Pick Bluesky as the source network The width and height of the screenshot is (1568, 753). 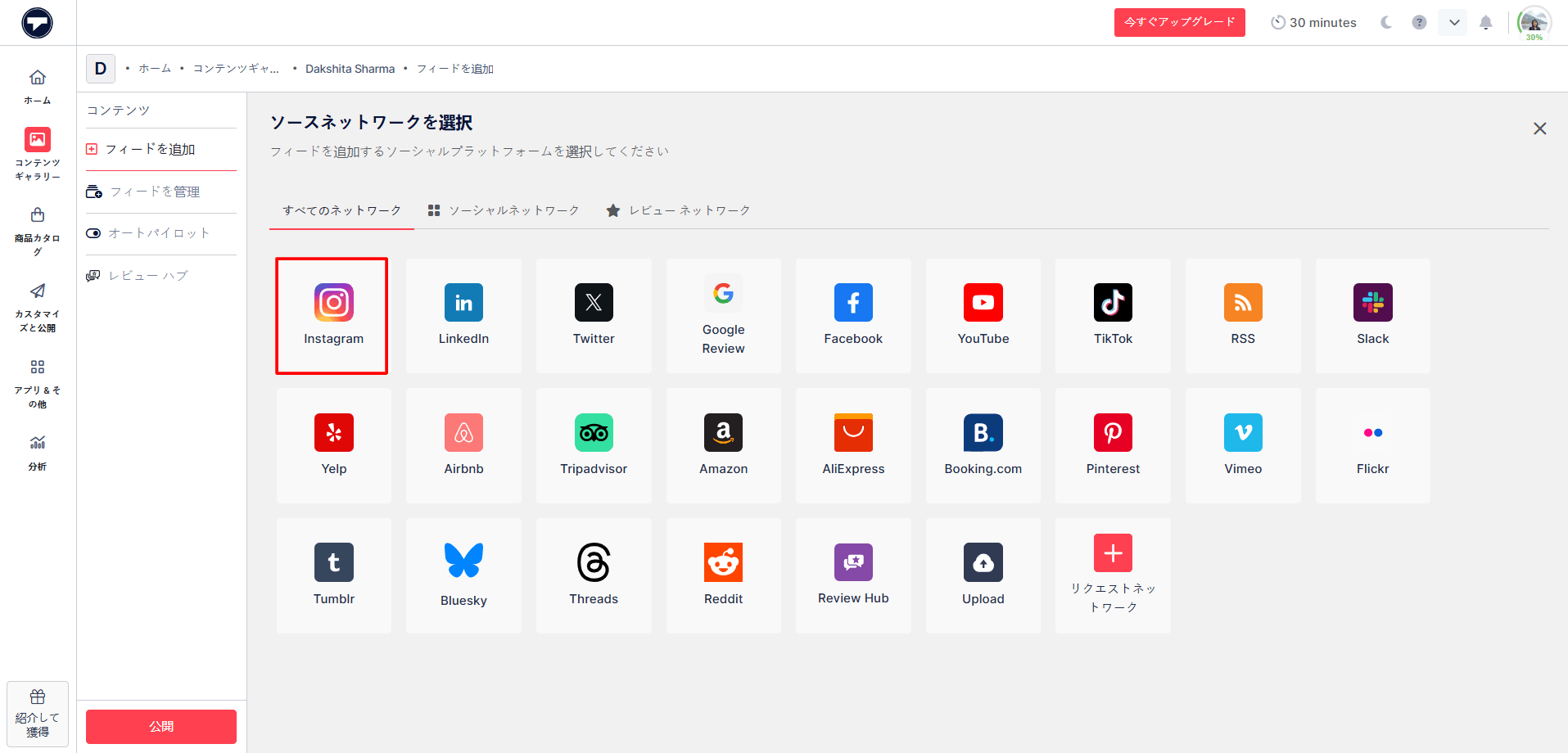point(463,575)
